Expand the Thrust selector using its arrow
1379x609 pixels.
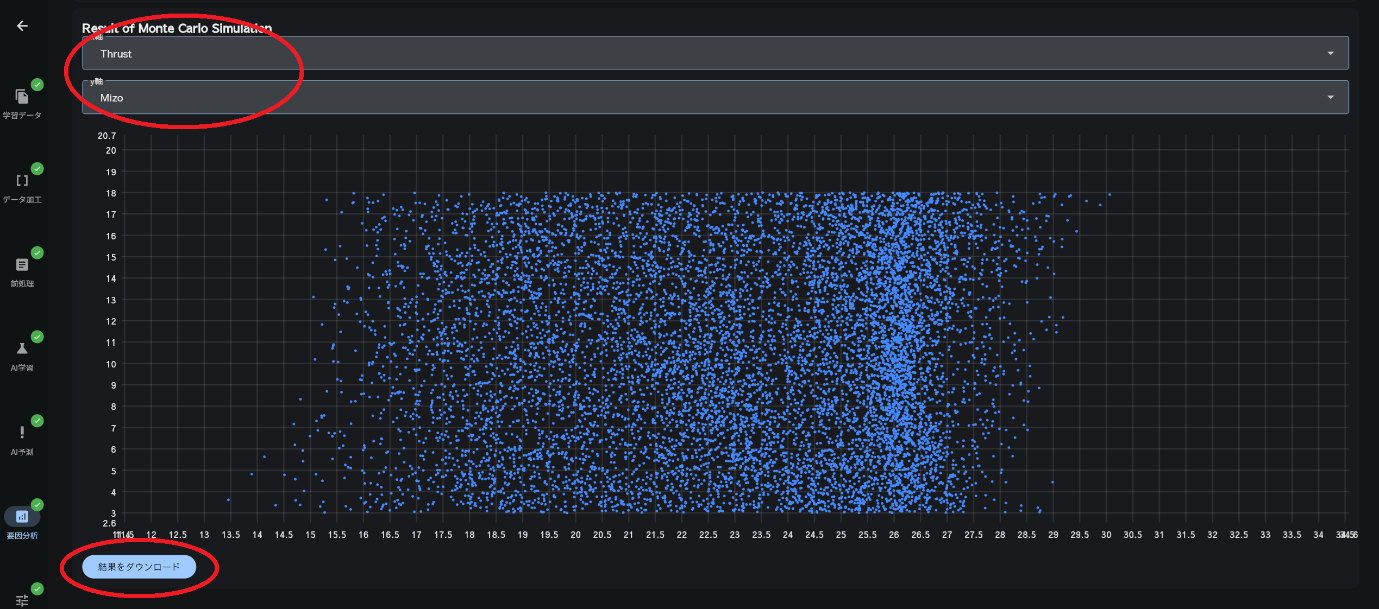point(1330,53)
